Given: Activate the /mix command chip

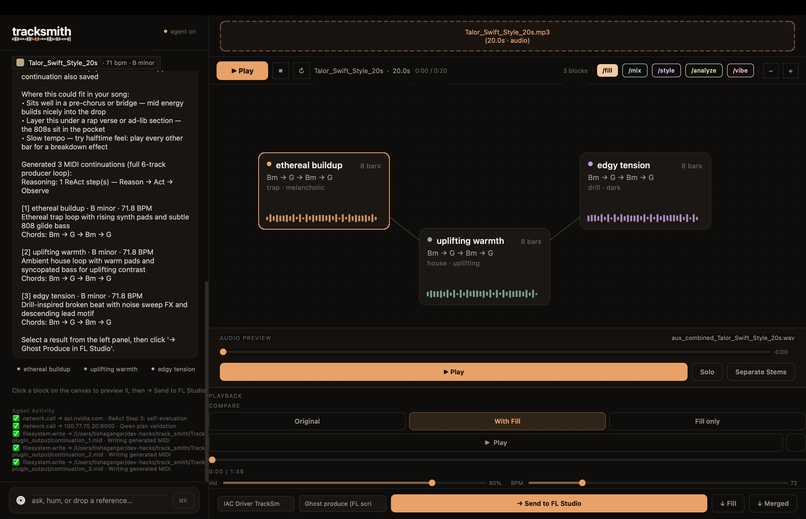Looking at the screenshot, I should 635,70.
